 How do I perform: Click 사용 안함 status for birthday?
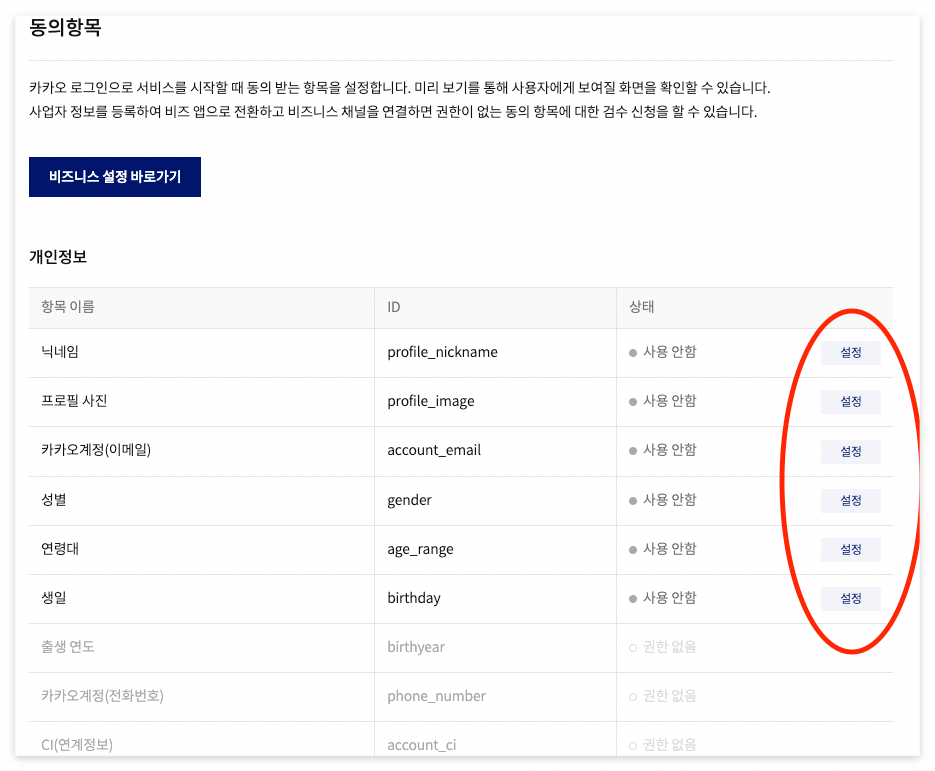(x=662, y=597)
